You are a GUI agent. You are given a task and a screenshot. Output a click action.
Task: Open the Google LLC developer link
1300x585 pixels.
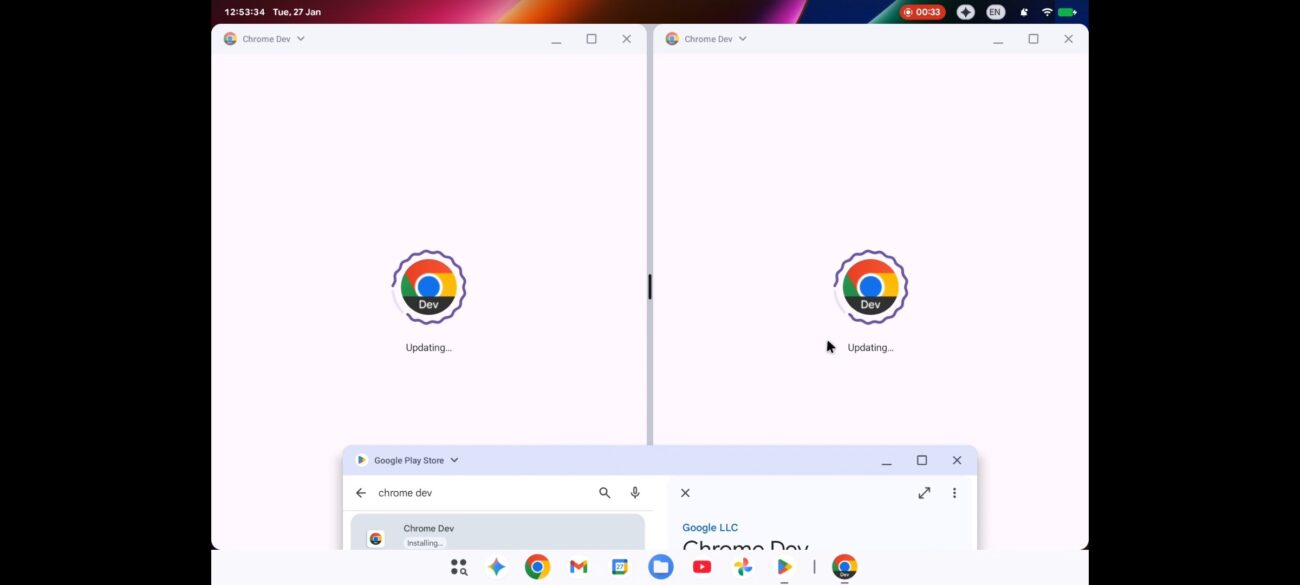[710, 528]
